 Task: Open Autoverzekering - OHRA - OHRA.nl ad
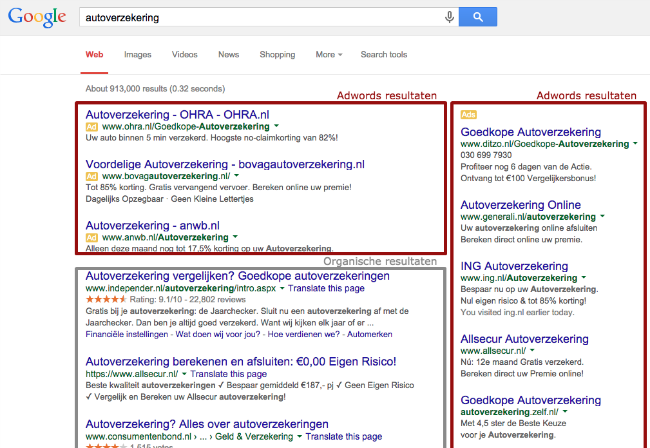point(177,114)
